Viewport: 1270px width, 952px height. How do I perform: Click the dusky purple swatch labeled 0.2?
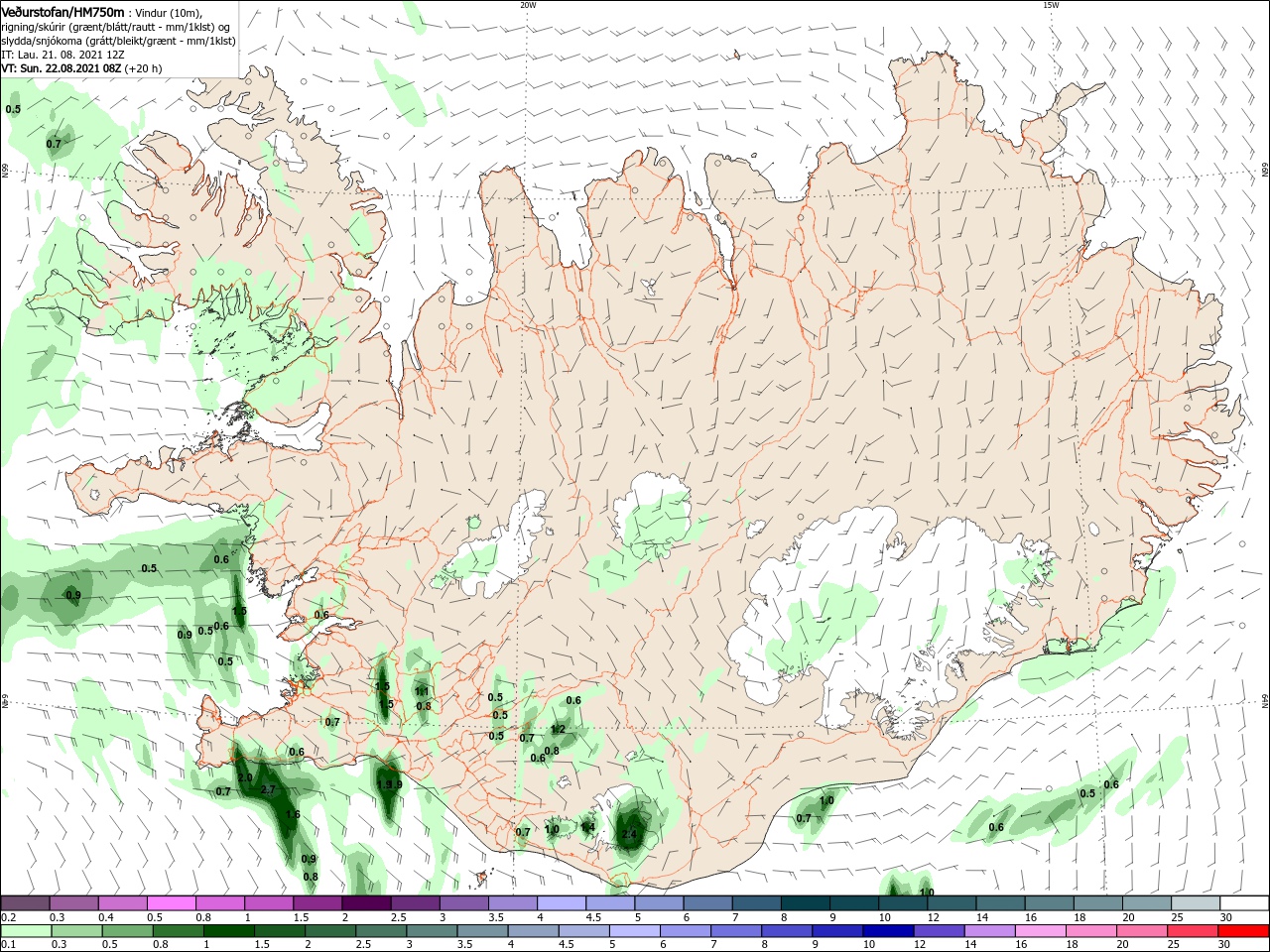(x=25, y=903)
